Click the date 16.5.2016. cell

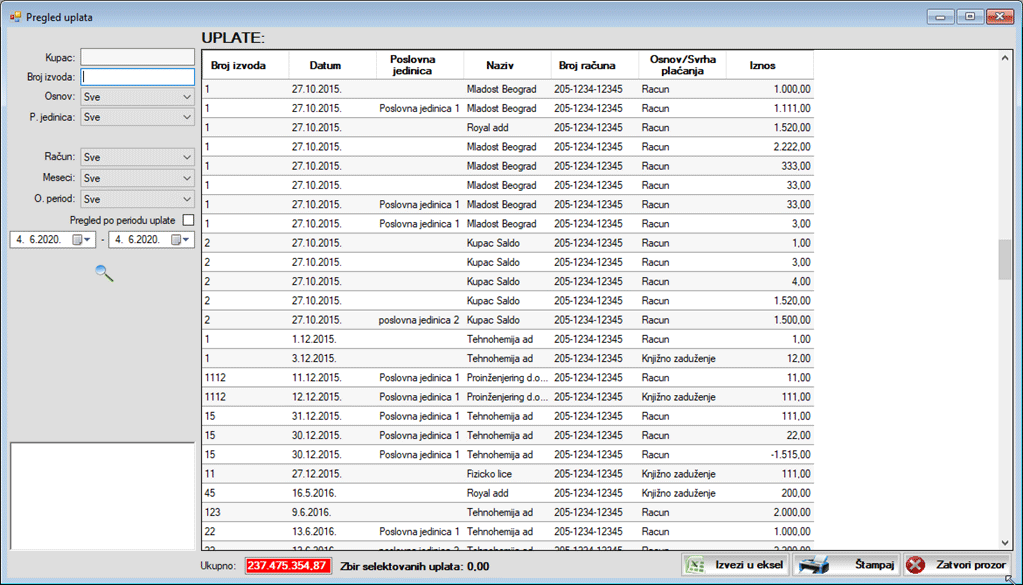(x=332, y=493)
